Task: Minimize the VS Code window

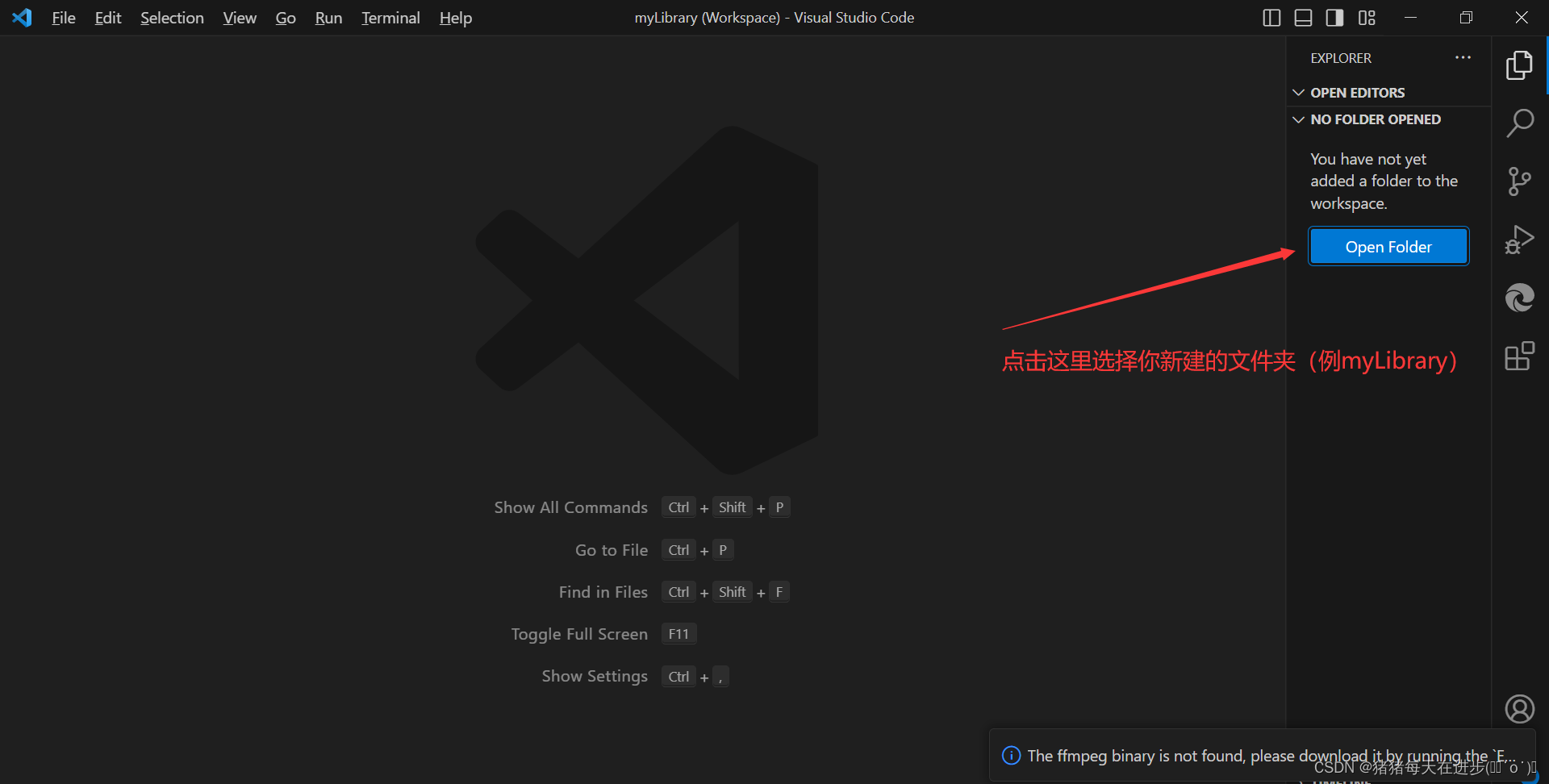Action: click(x=1410, y=18)
